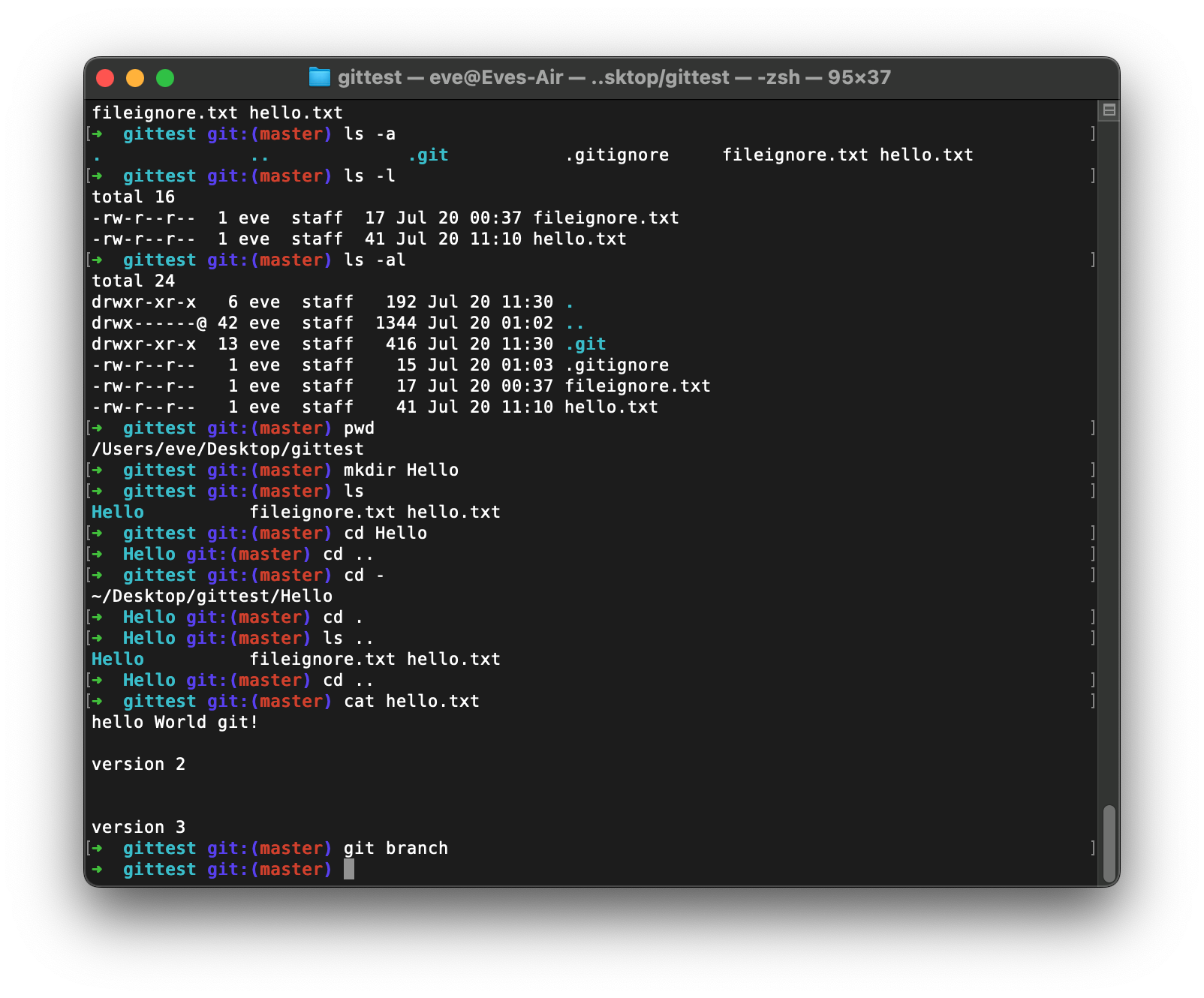Click the 'ls -a' command text

click(369, 134)
